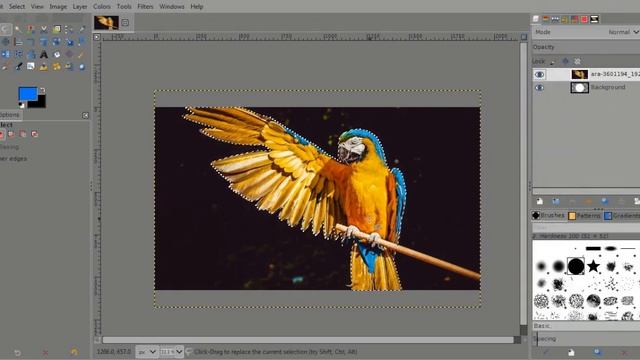Activate the Alignment tool
640x360 pixels.
[18, 42]
